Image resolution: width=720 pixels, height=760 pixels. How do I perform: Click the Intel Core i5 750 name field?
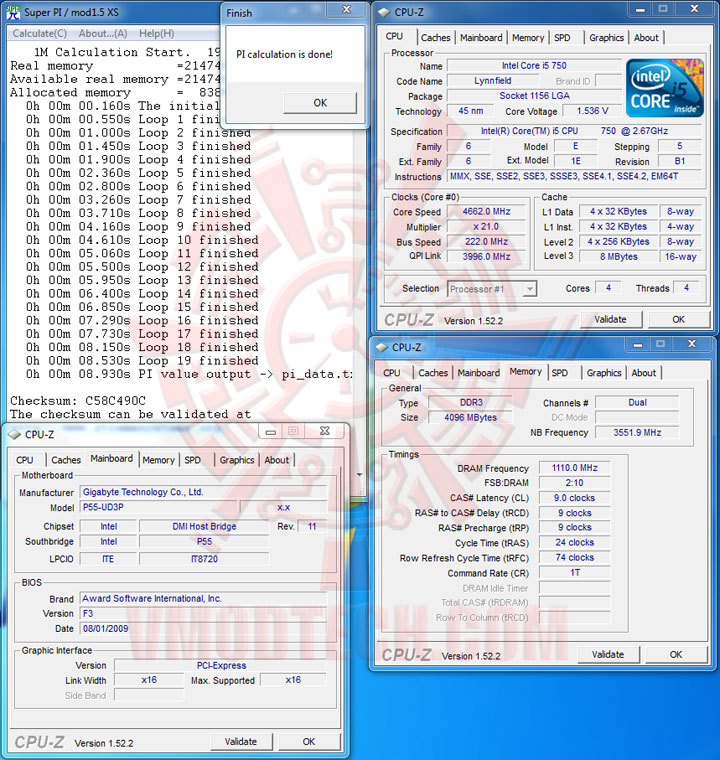point(534,66)
